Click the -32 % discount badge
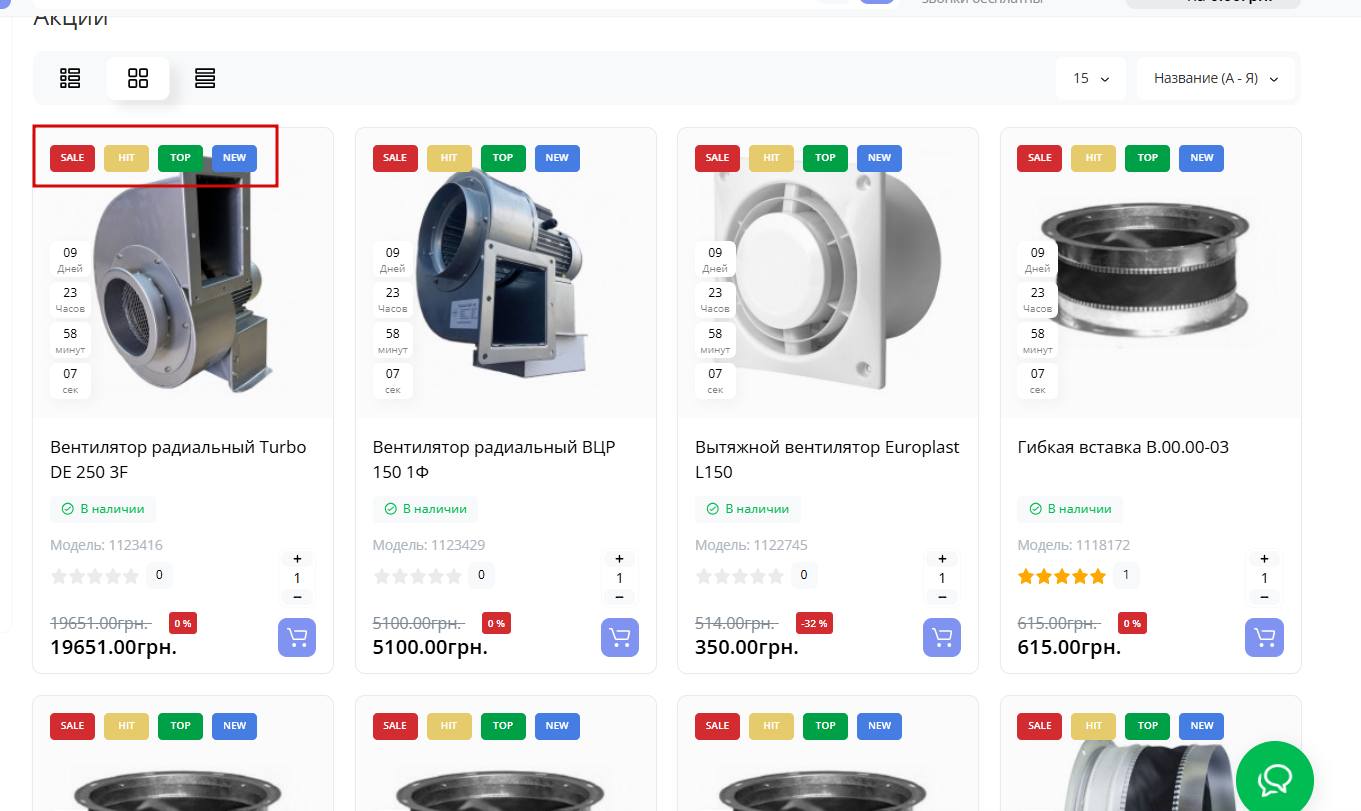This screenshot has width=1361, height=811. [x=814, y=623]
